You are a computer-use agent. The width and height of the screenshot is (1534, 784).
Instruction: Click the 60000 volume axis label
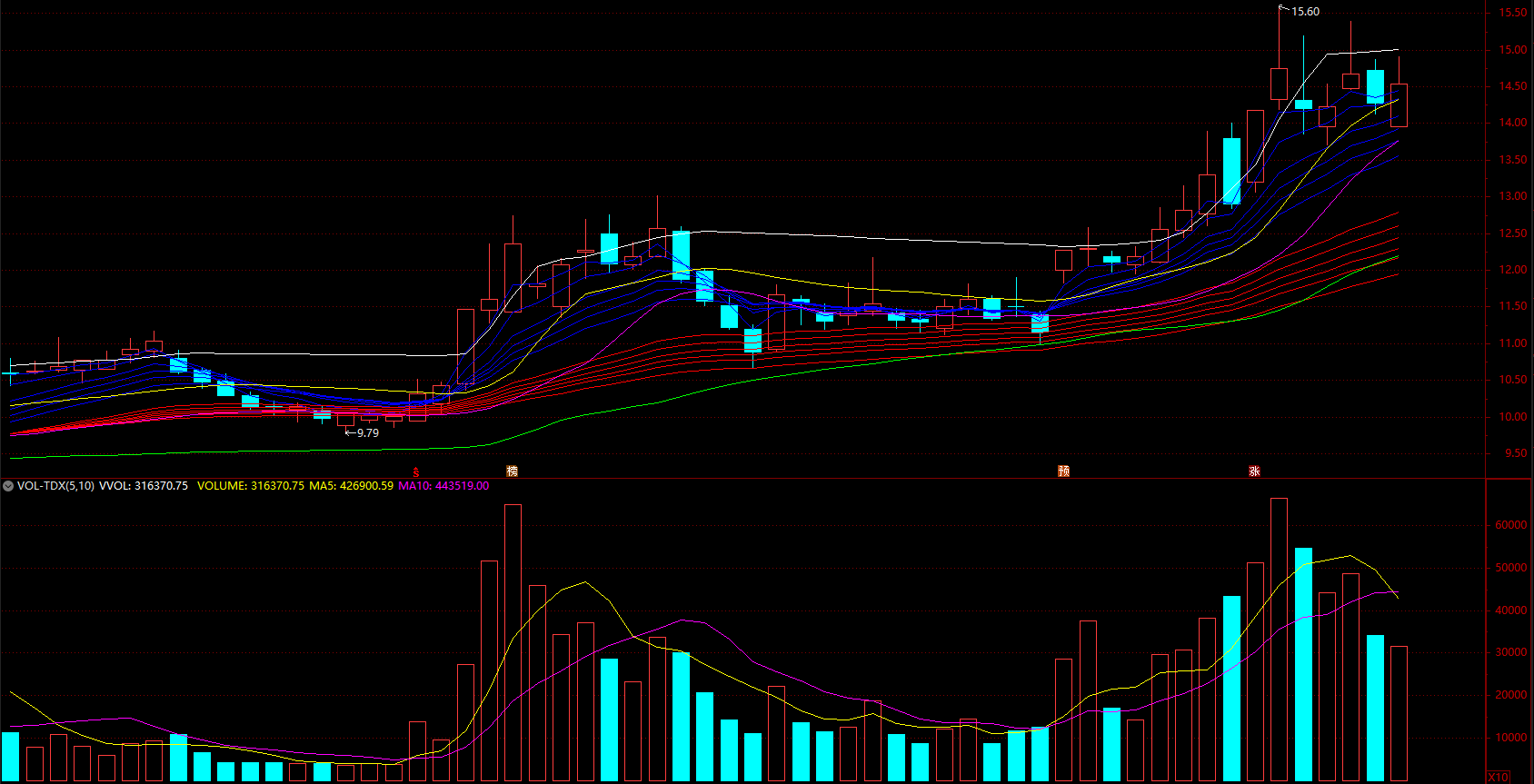click(x=1511, y=525)
